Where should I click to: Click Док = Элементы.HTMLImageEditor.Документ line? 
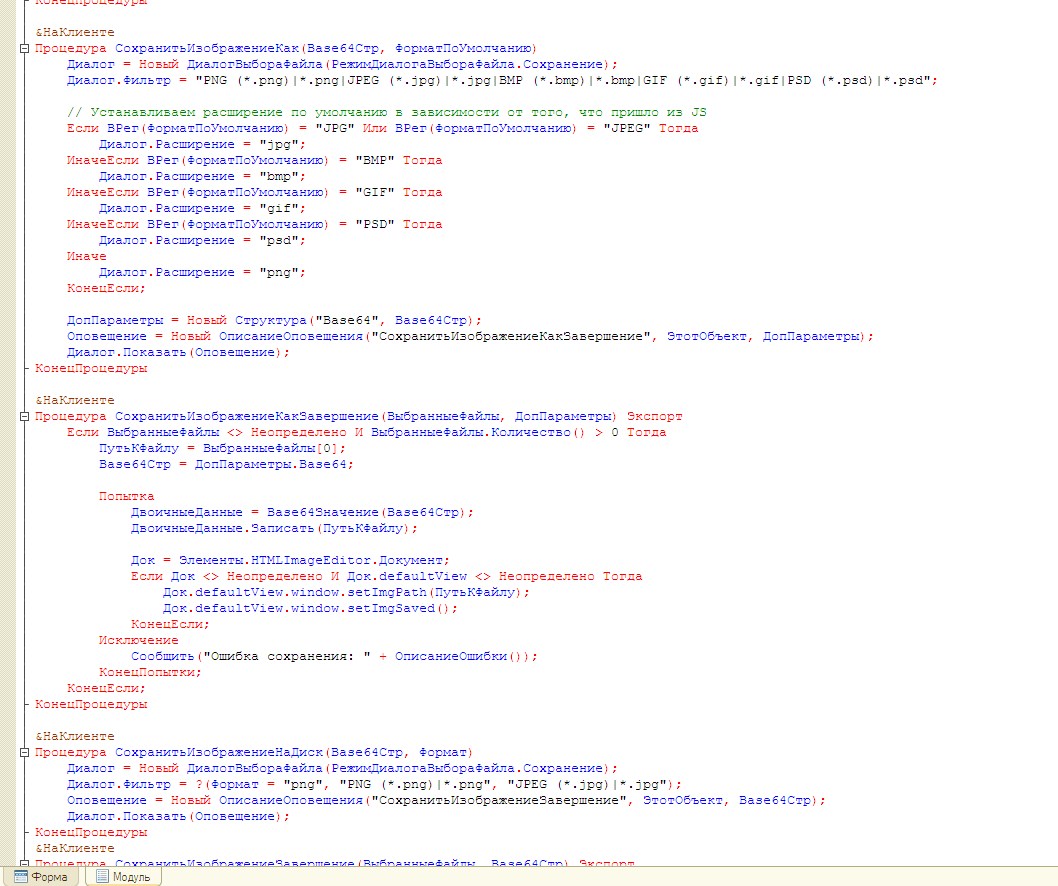290,561
